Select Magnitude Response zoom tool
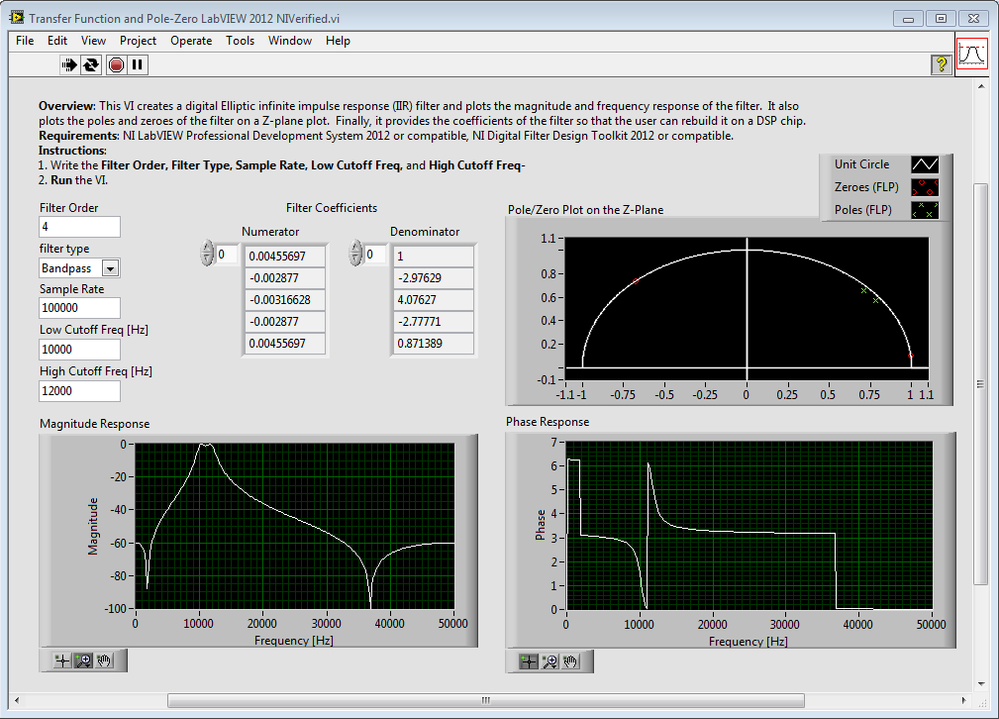The image size is (999, 719). pos(83,660)
